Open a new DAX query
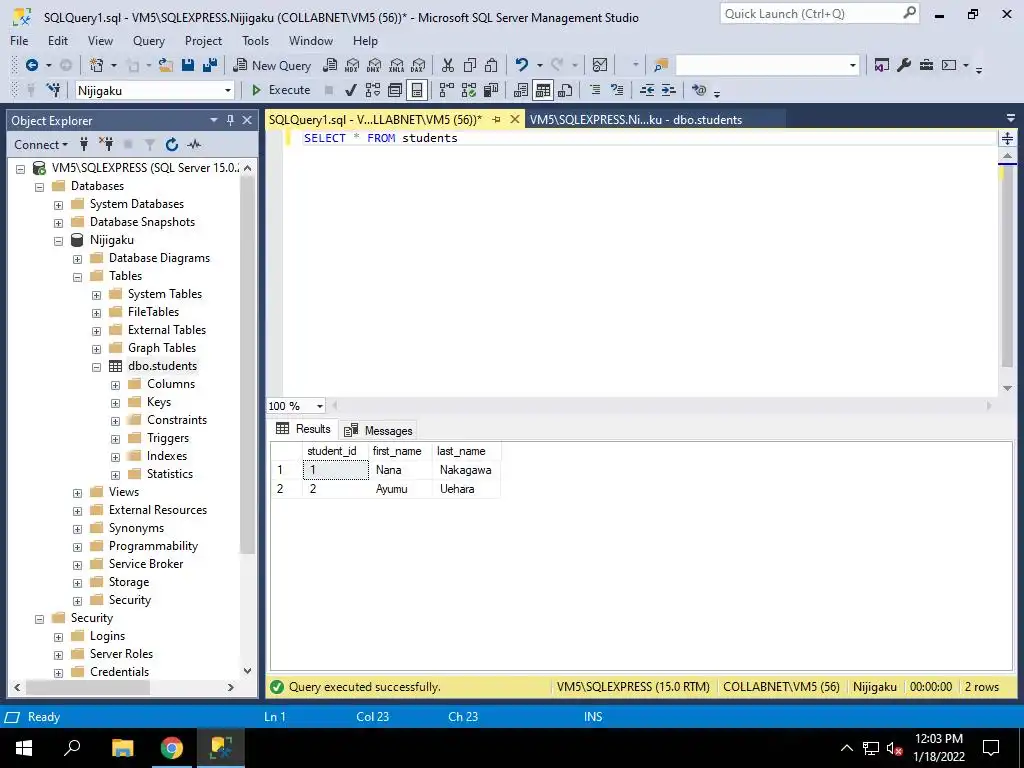Viewport: 1024px width, 768px height. 418,65
